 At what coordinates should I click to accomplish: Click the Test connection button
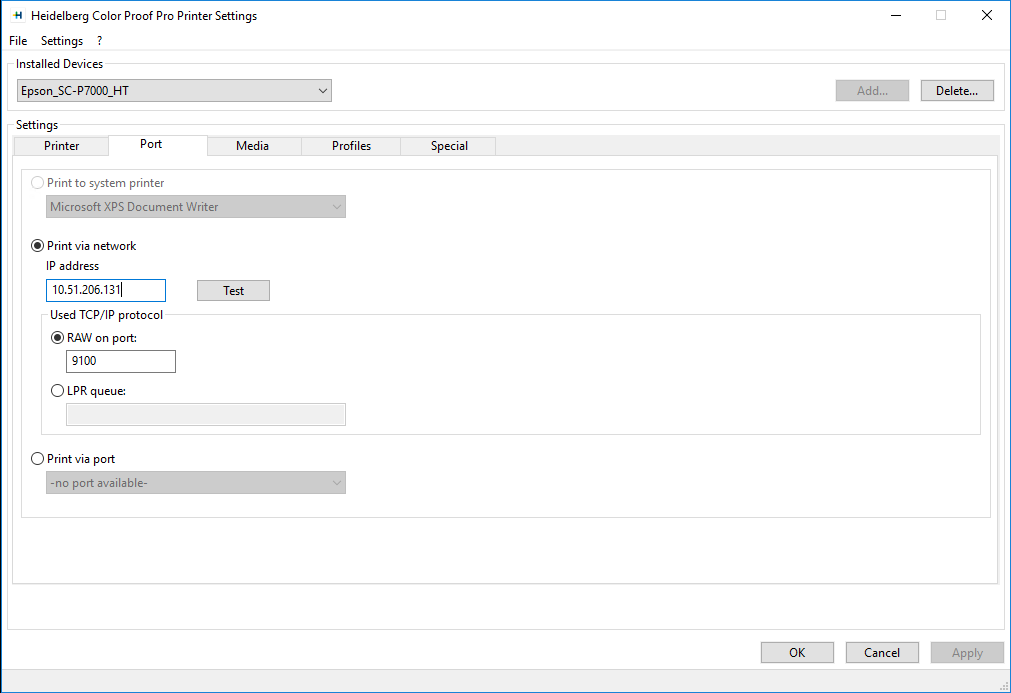pos(233,291)
